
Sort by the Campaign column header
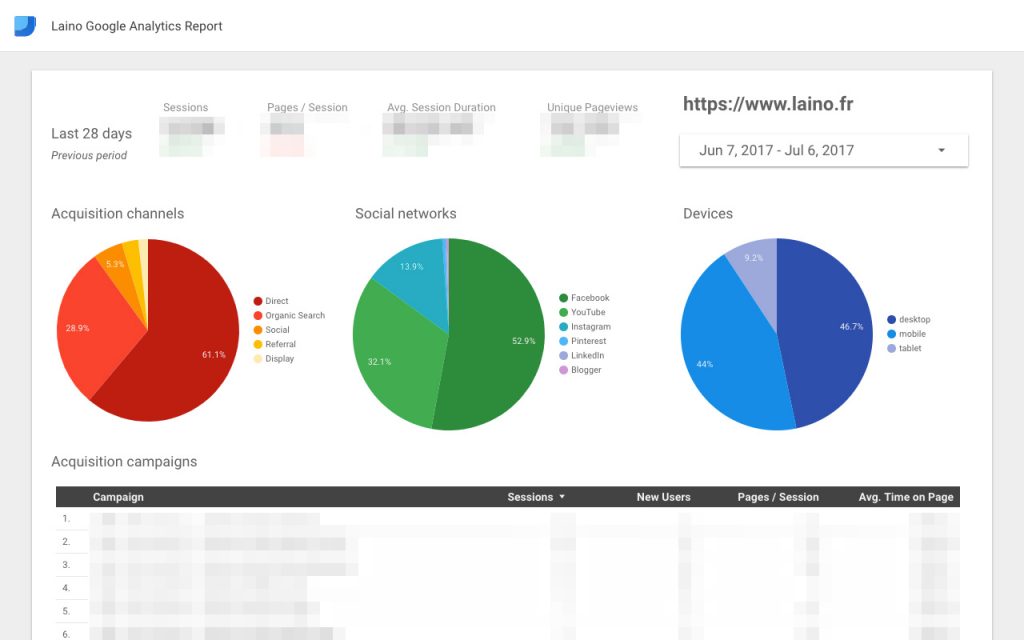[x=118, y=497]
